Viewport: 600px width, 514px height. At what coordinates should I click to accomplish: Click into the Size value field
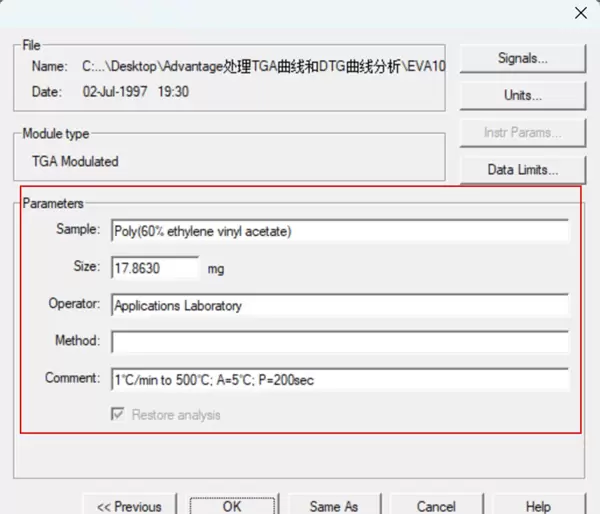pyautogui.click(x=155, y=268)
